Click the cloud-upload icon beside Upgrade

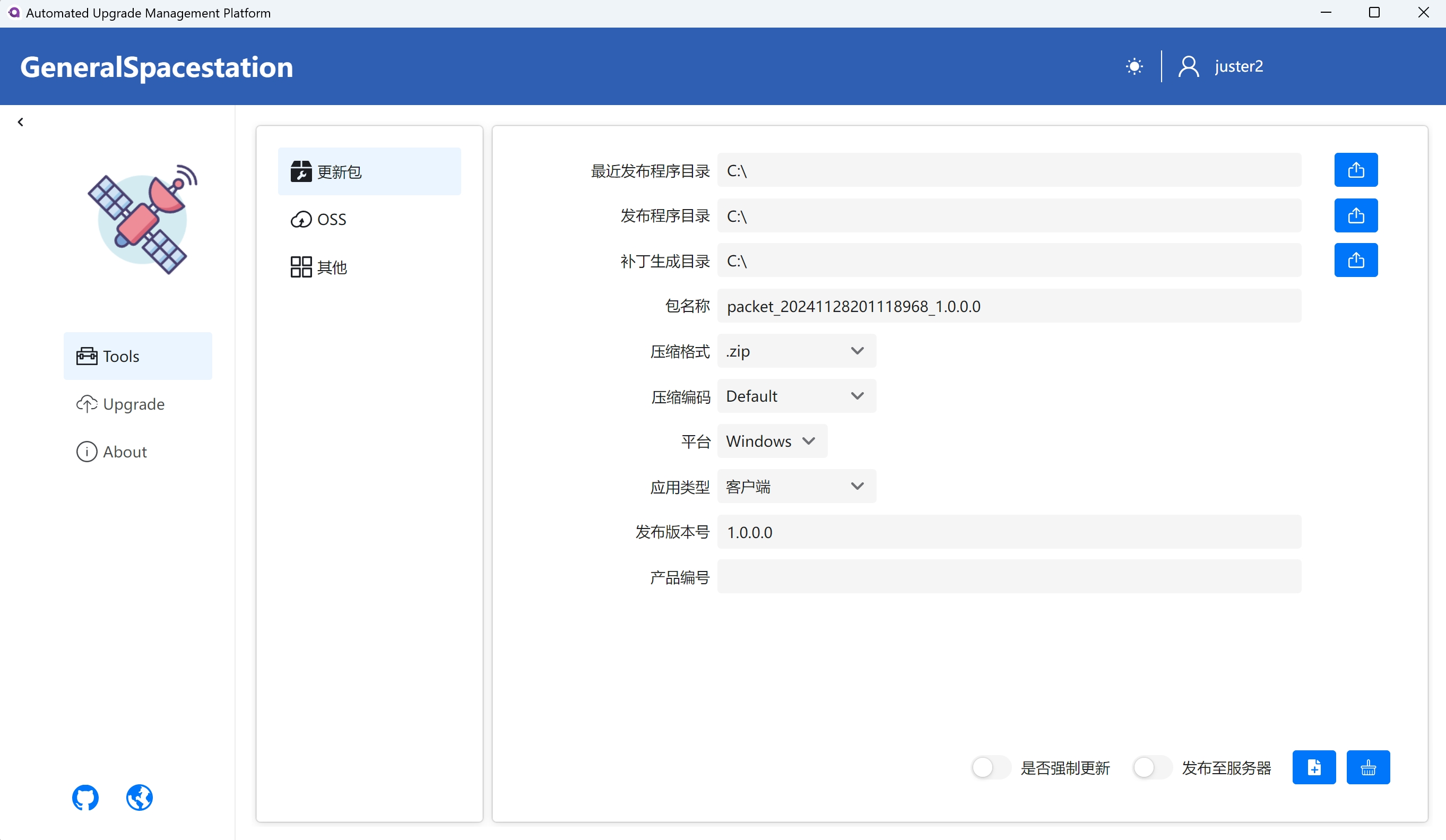(x=86, y=404)
